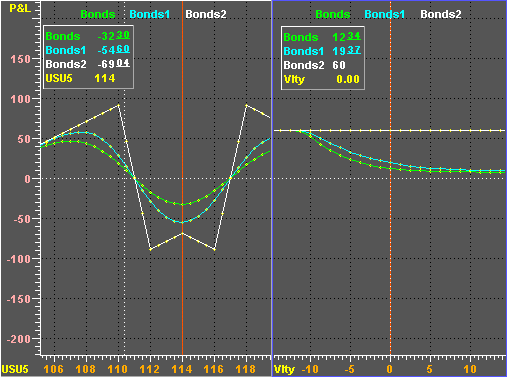Click the -5 tick label on Vlty axis
The height and width of the screenshot is (377, 507).
coord(349,369)
